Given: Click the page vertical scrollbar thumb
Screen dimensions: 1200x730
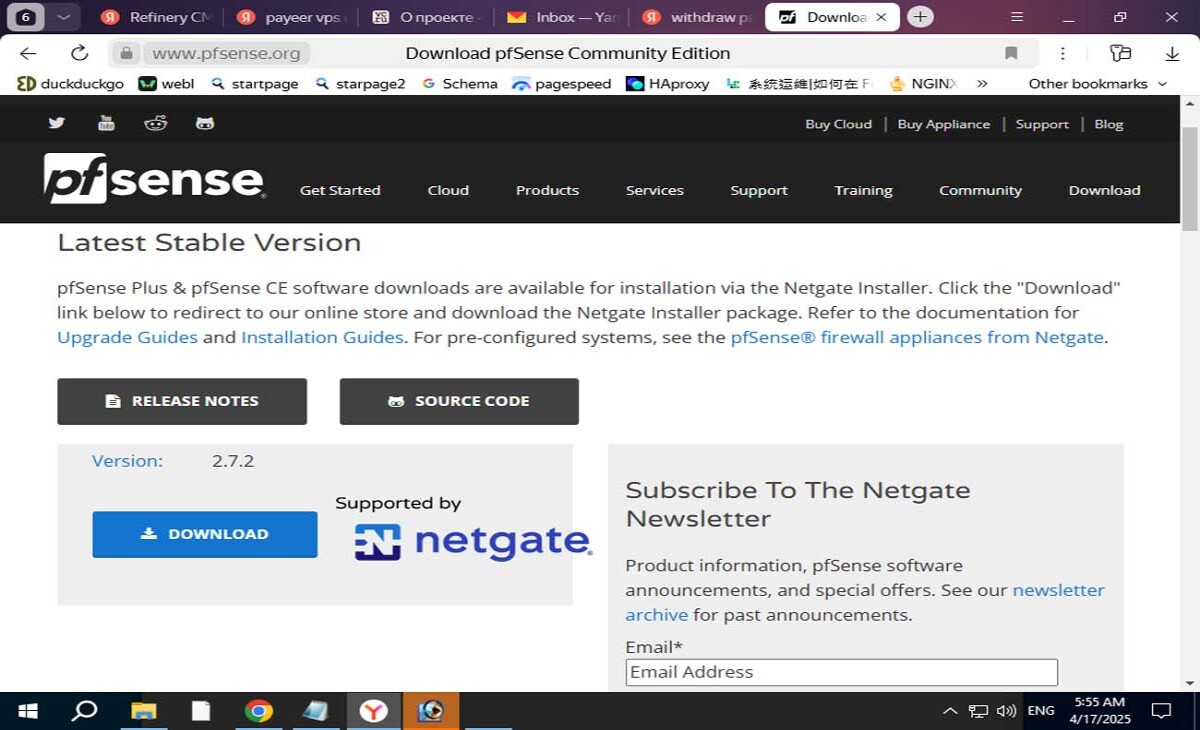Looking at the screenshot, I should 1189,177.
